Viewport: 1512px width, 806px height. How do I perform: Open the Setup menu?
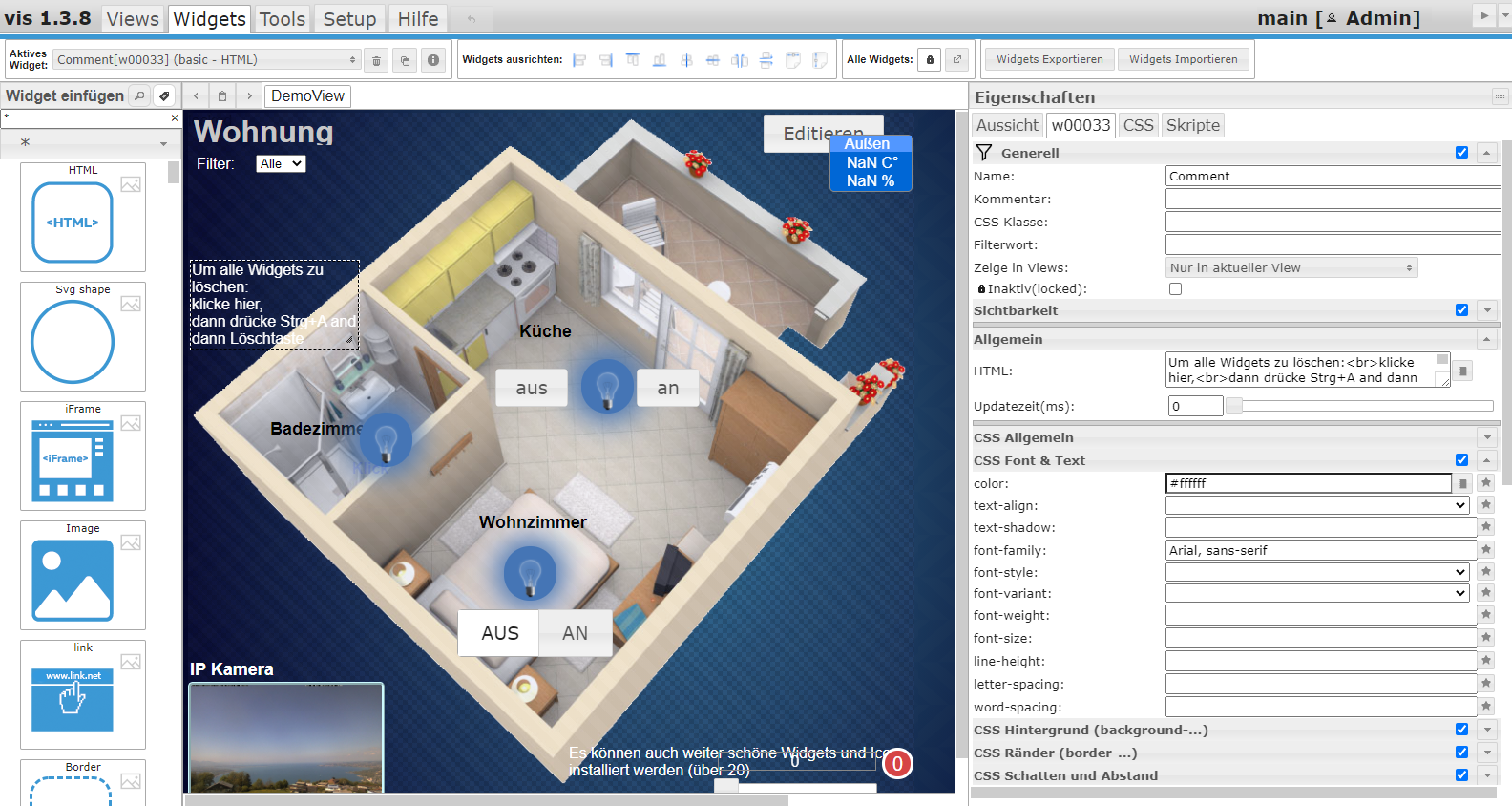[349, 19]
